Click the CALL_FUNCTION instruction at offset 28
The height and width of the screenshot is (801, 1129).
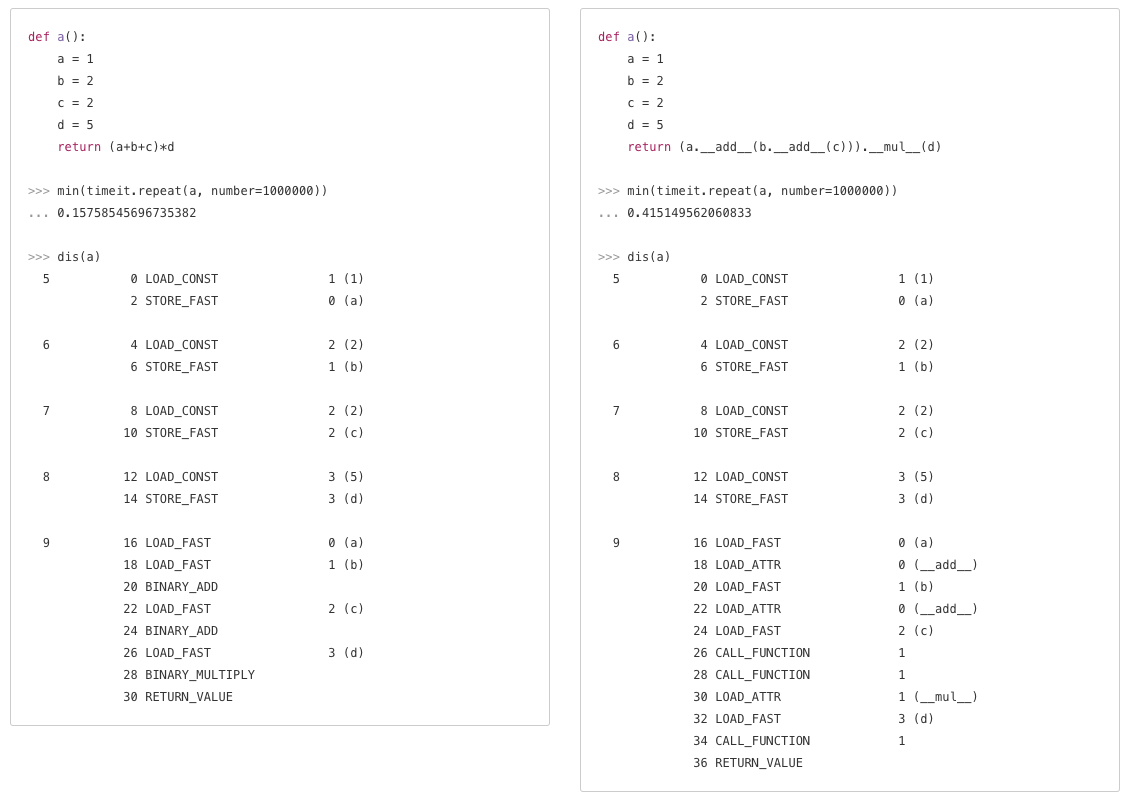click(799, 675)
